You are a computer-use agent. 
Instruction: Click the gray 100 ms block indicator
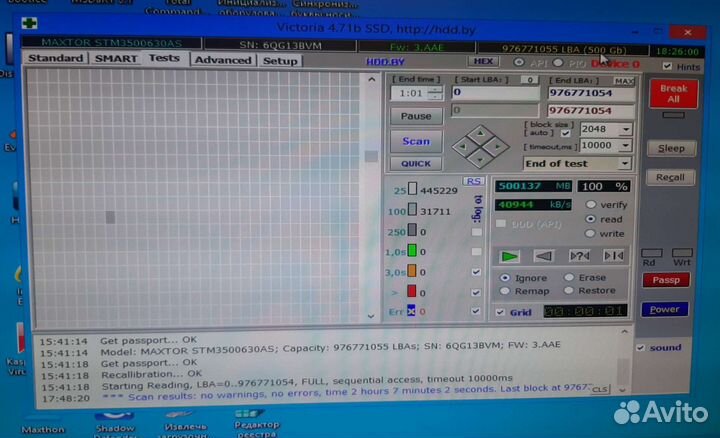pyautogui.click(x=412, y=210)
